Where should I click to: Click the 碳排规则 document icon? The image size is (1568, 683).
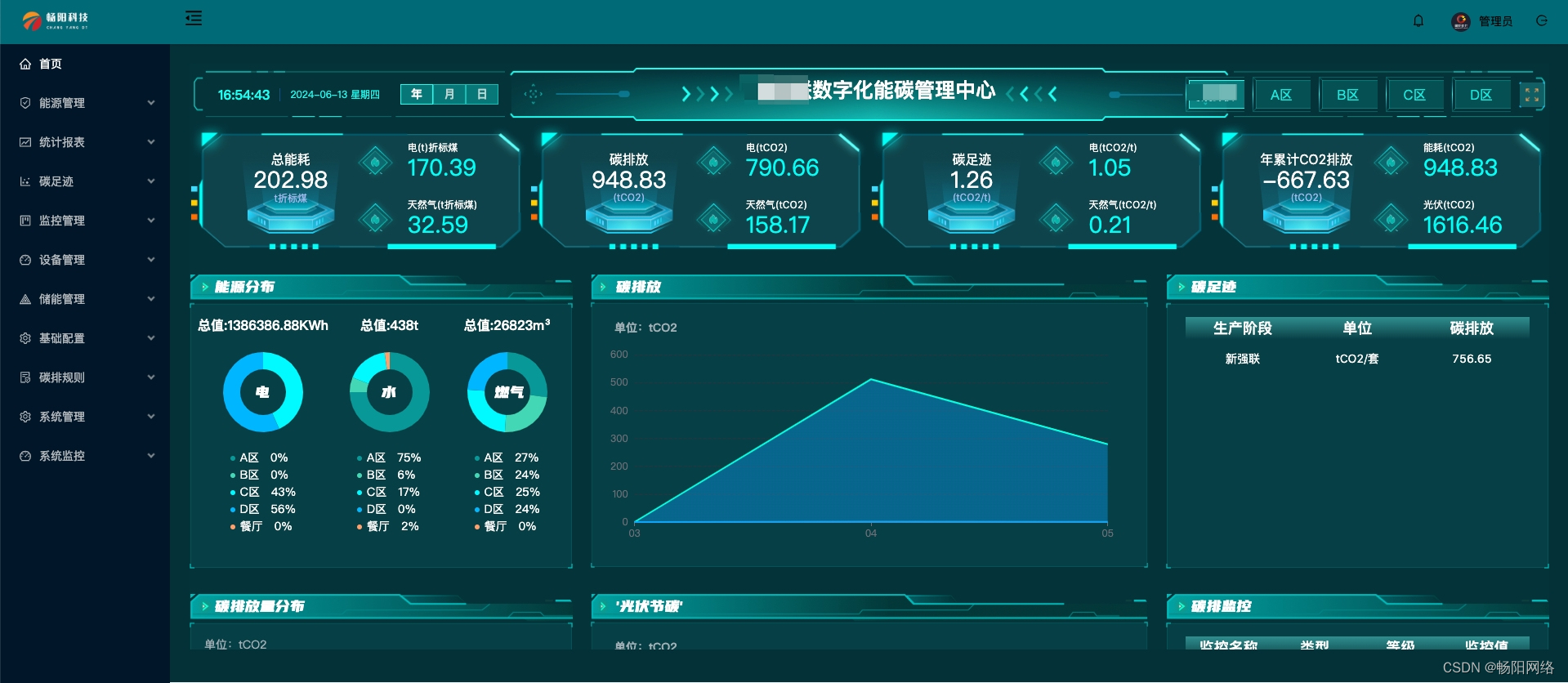[25, 377]
